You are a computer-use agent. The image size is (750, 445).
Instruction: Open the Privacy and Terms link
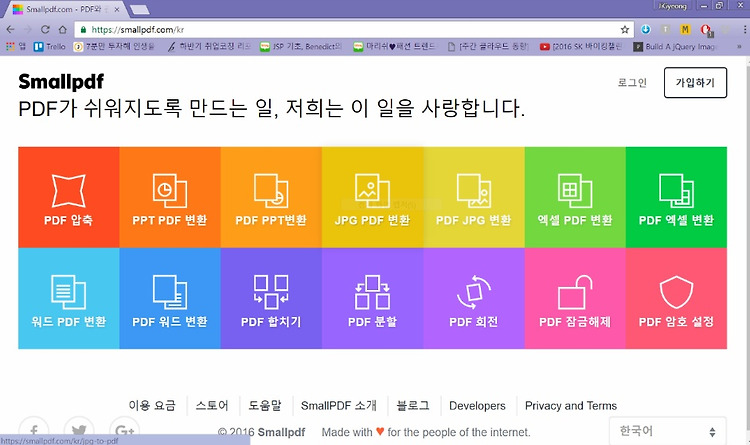click(x=571, y=406)
